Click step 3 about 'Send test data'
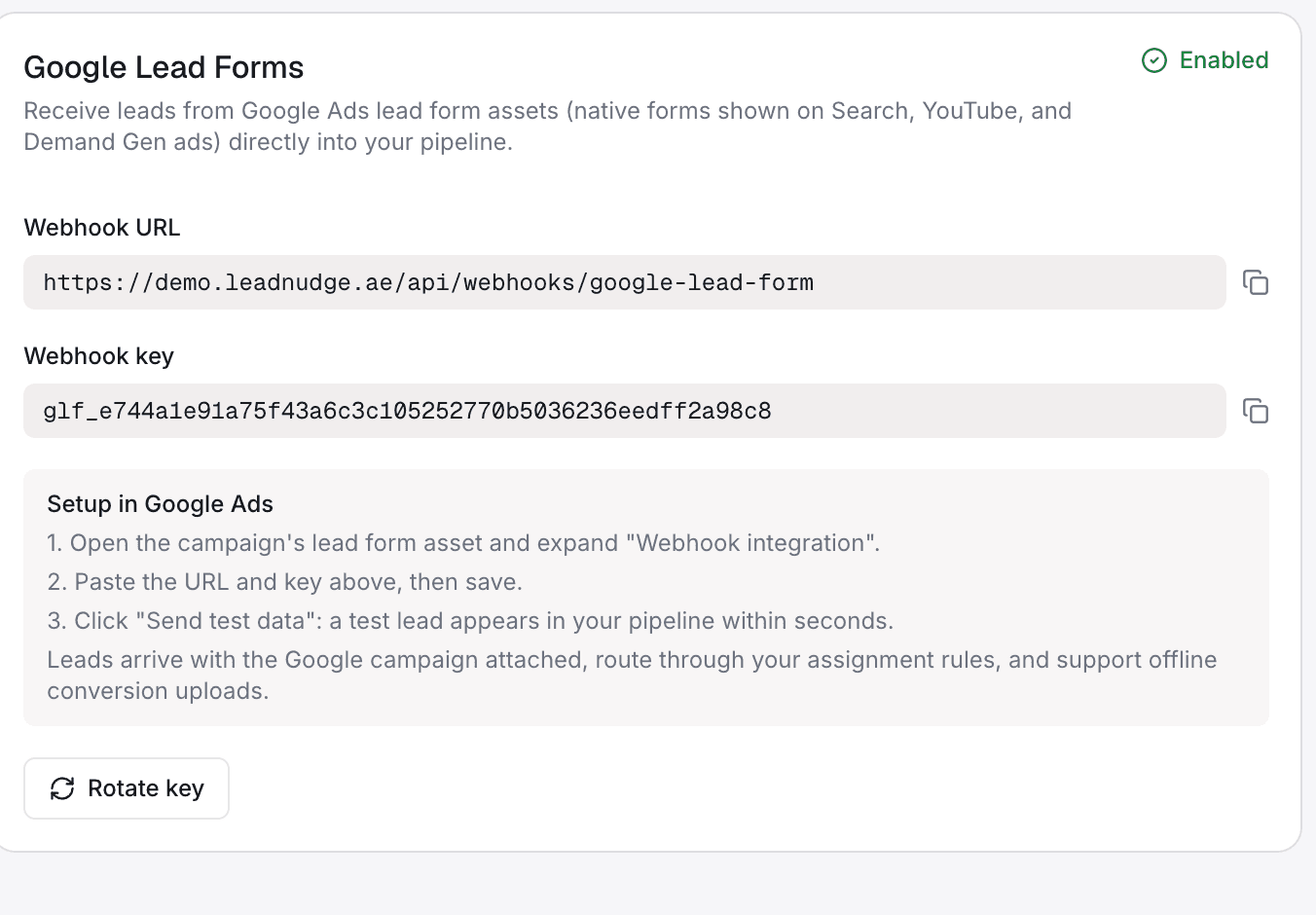 [x=470, y=621]
